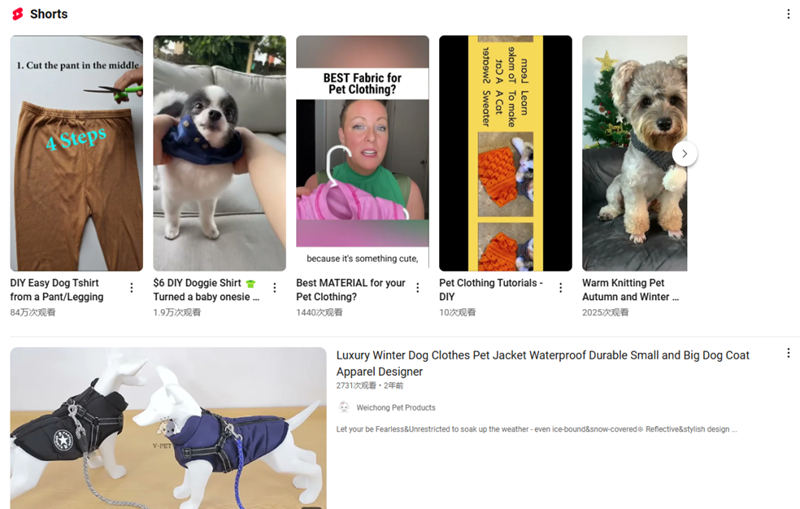Show next Shorts with the right arrow

click(685, 154)
